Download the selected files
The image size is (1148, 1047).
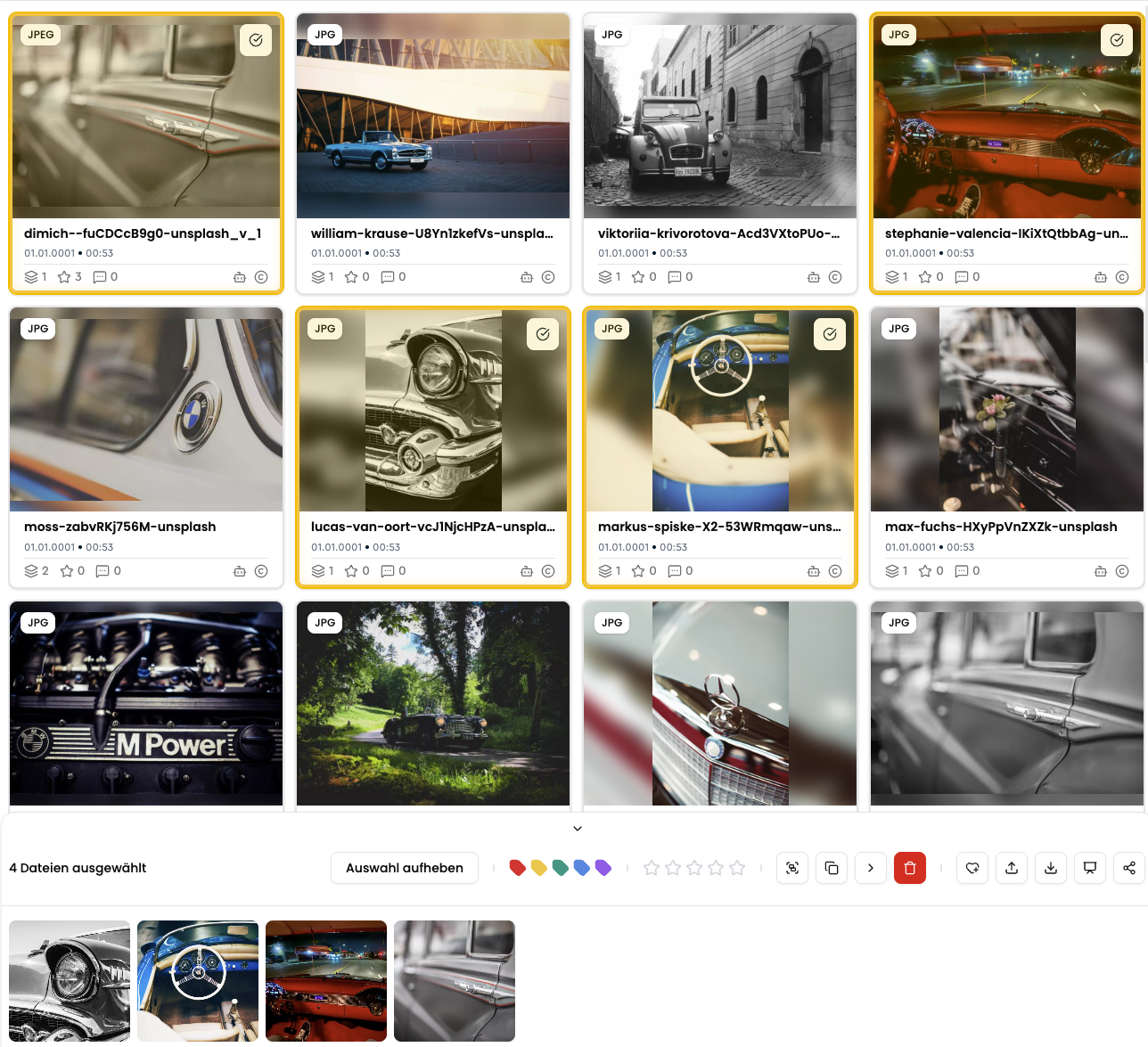pos(1051,868)
